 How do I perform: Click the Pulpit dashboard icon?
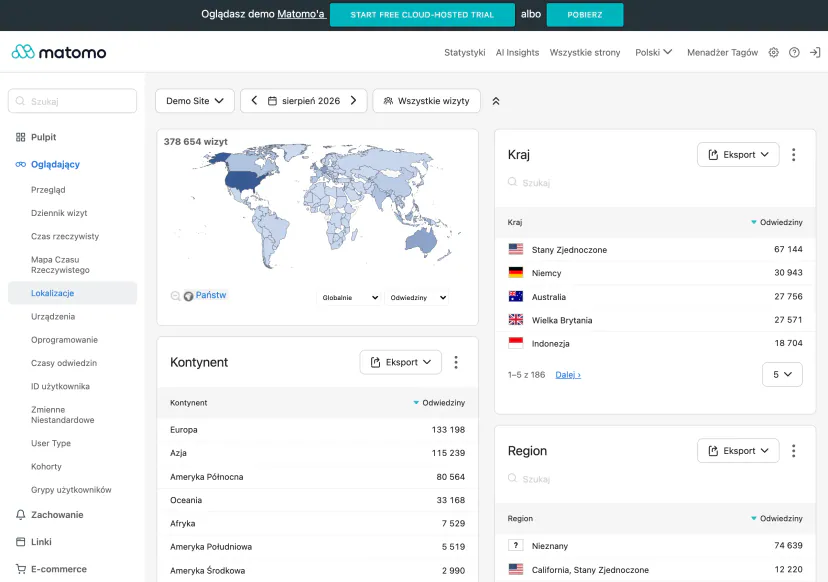point(21,137)
